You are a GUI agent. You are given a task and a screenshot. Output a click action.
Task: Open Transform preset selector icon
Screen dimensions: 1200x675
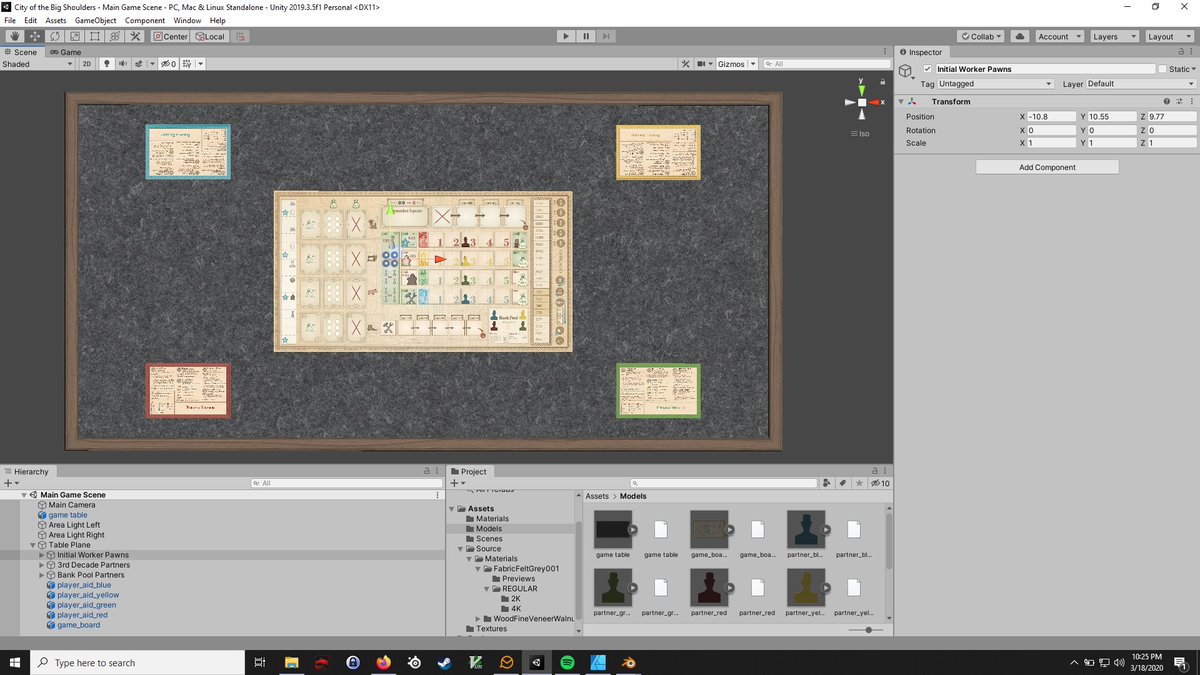pos(1178,101)
